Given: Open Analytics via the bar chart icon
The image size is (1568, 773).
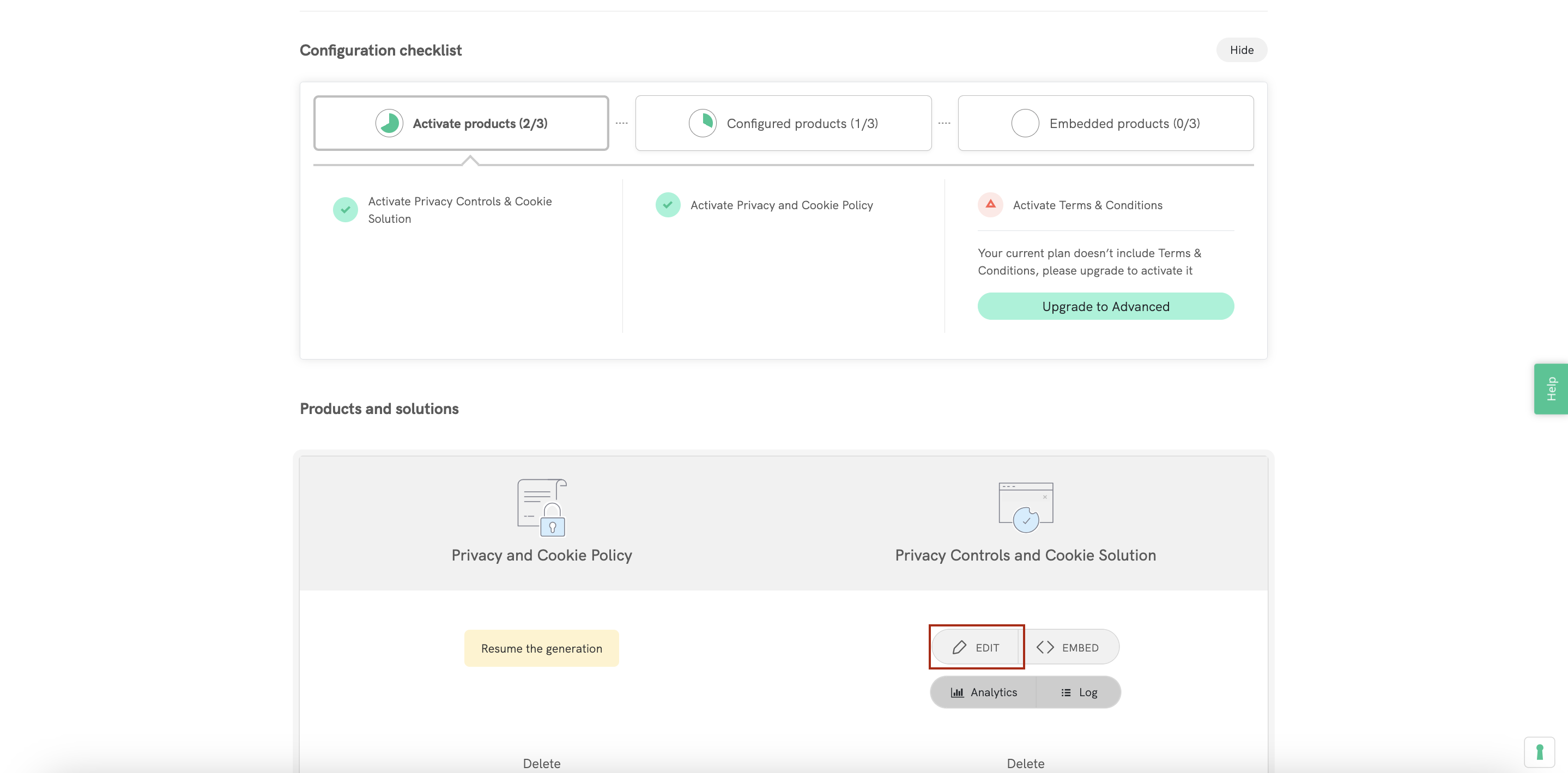Looking at the screenshot, I should (x=958, y=692).
